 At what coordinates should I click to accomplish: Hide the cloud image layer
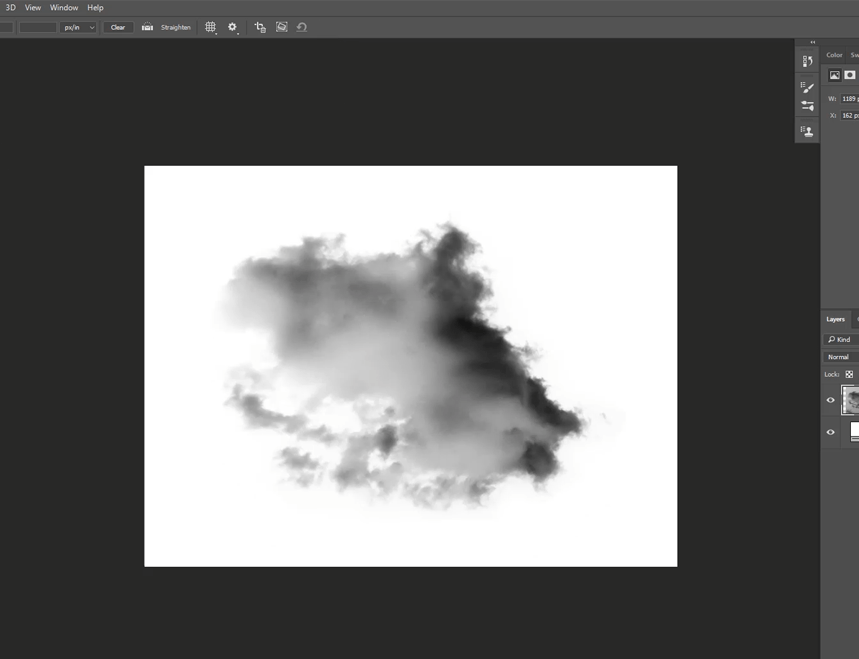point(830,400)
